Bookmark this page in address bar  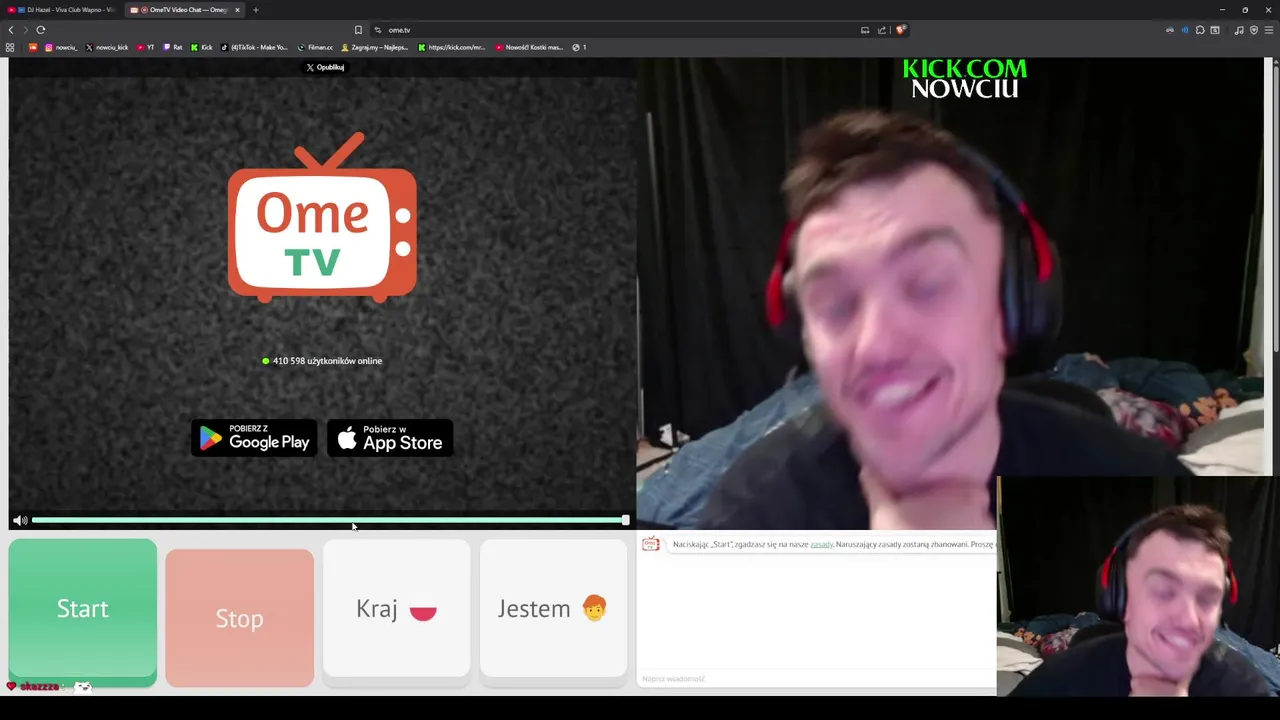[x=358, y=30]
